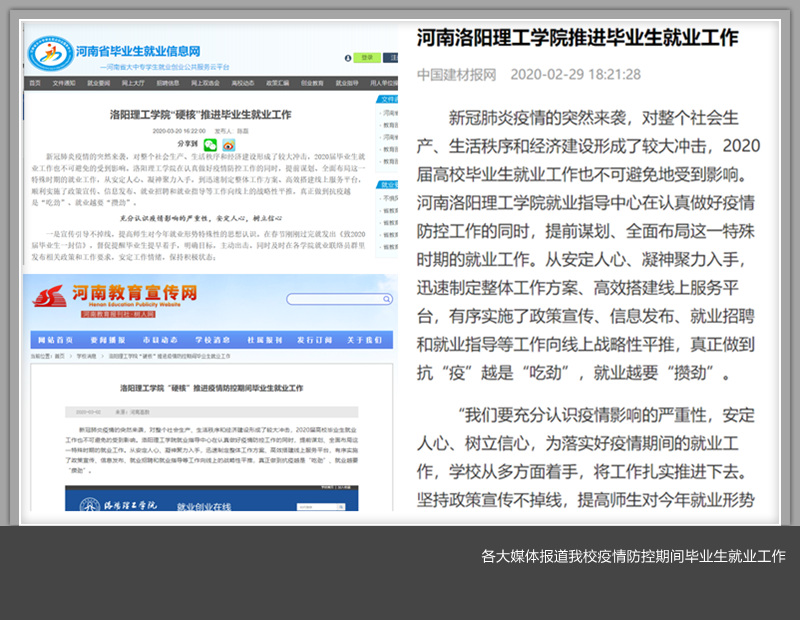Click the search magnifier icon in search box

(385, 299)
